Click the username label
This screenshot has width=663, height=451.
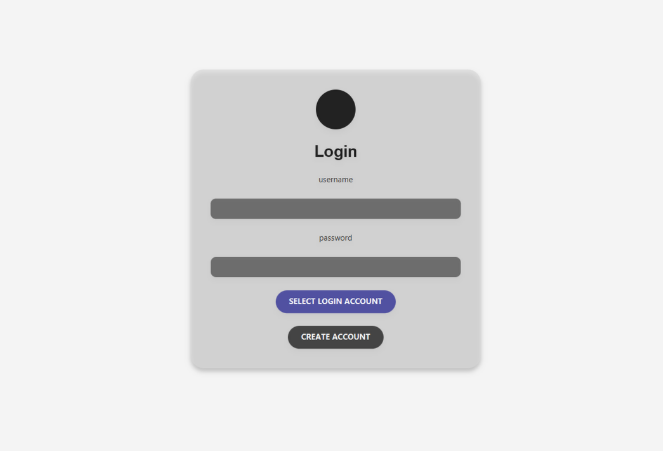pos(335,180)
